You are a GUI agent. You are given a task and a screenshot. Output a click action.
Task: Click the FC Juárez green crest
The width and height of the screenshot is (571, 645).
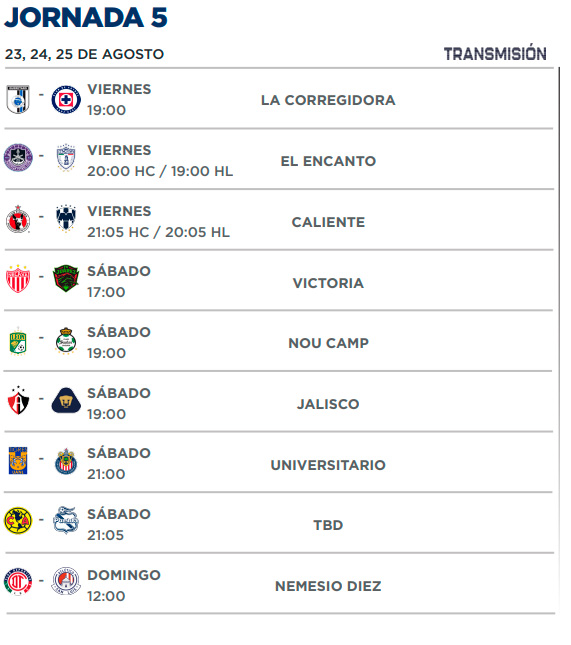[x=66, y=278]
